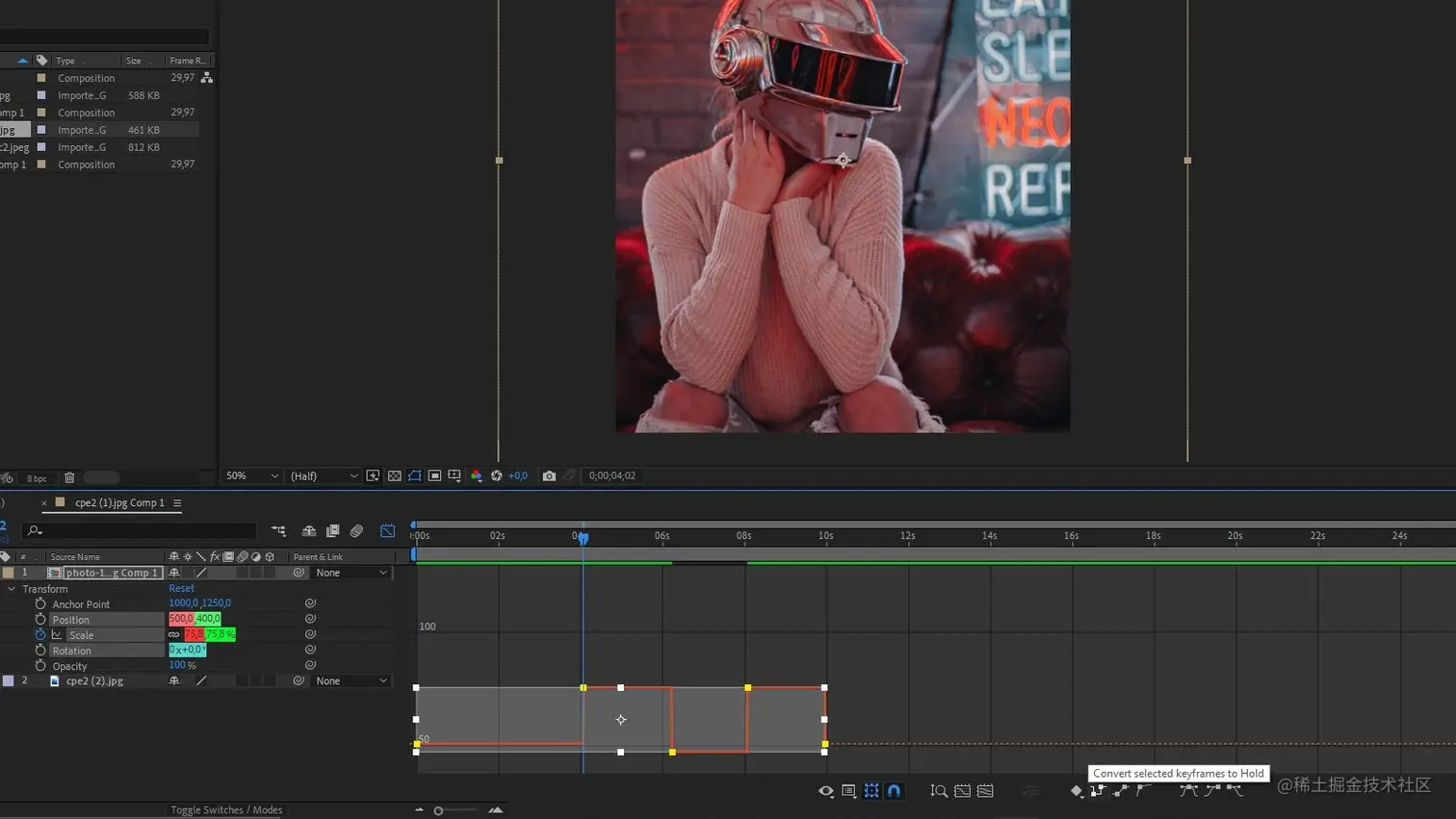Take a snapshot with camera icon

click(x=549, y=475)
